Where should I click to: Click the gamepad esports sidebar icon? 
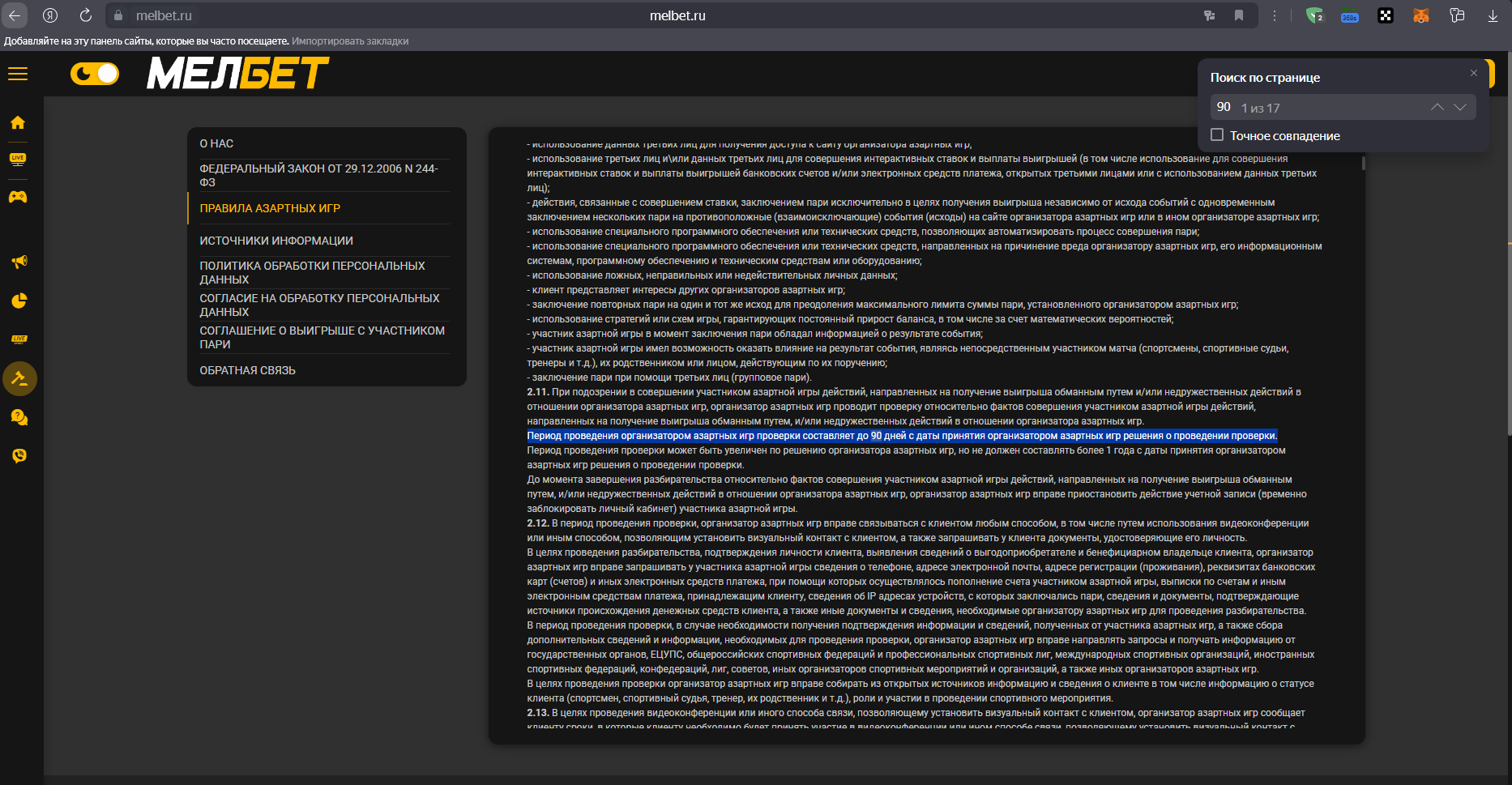[18, 197]
